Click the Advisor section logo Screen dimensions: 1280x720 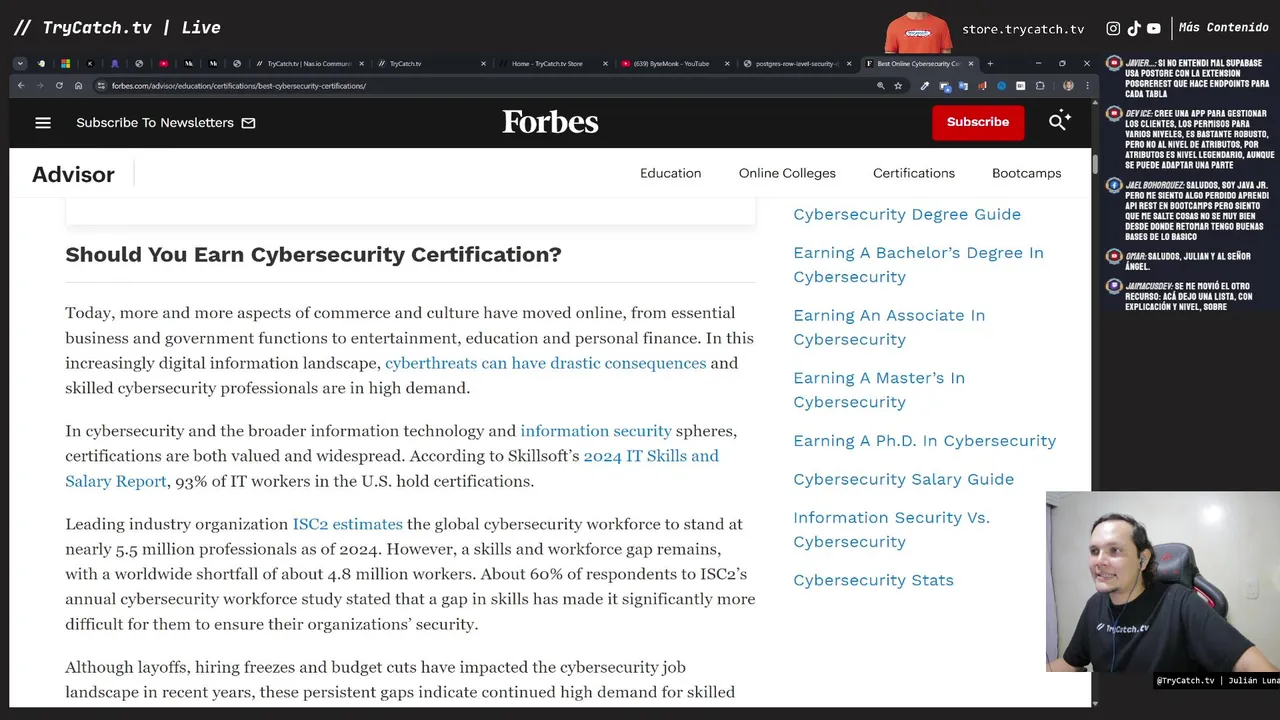pyautogui.click(x=73, y=174)
